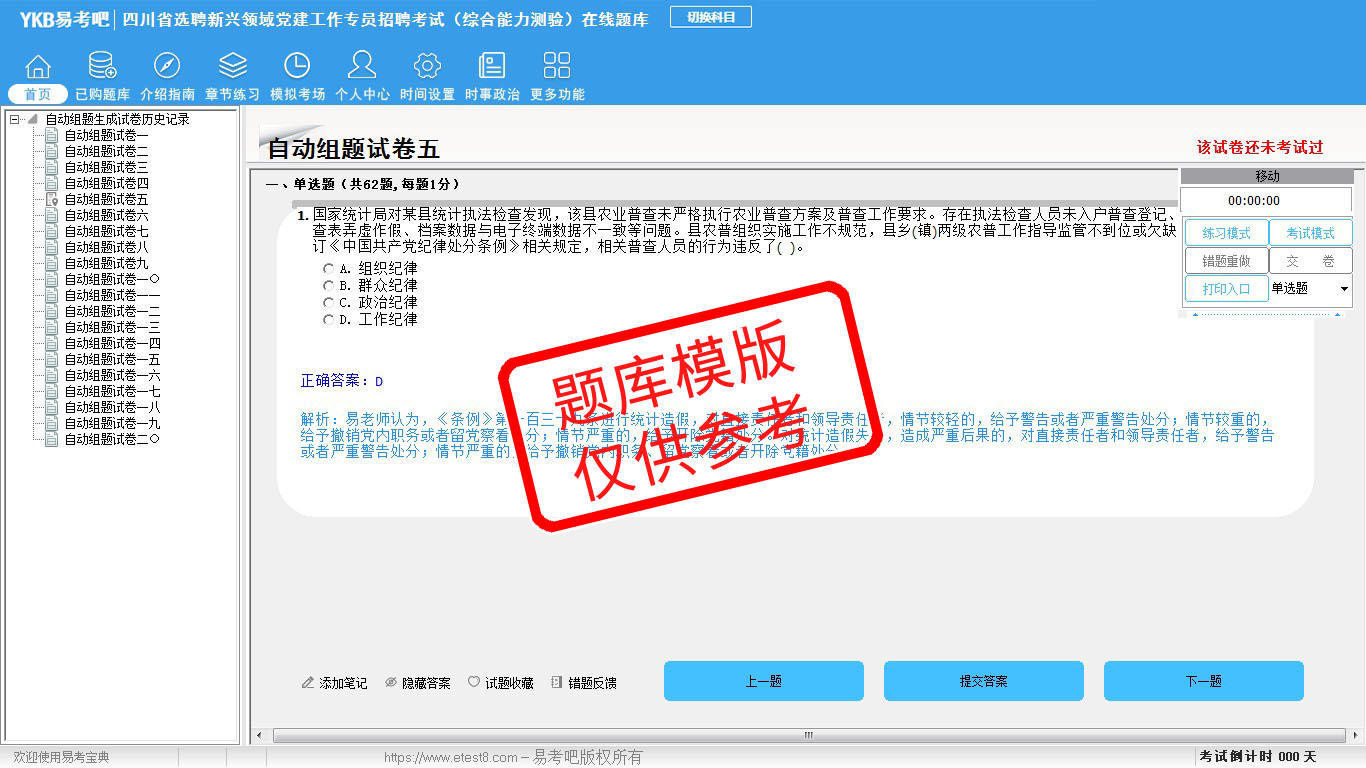This screenshot has height=768, width=1366.
Task: Open time settings gear icon
Action: pyautogui.click(x=427, y=66)
